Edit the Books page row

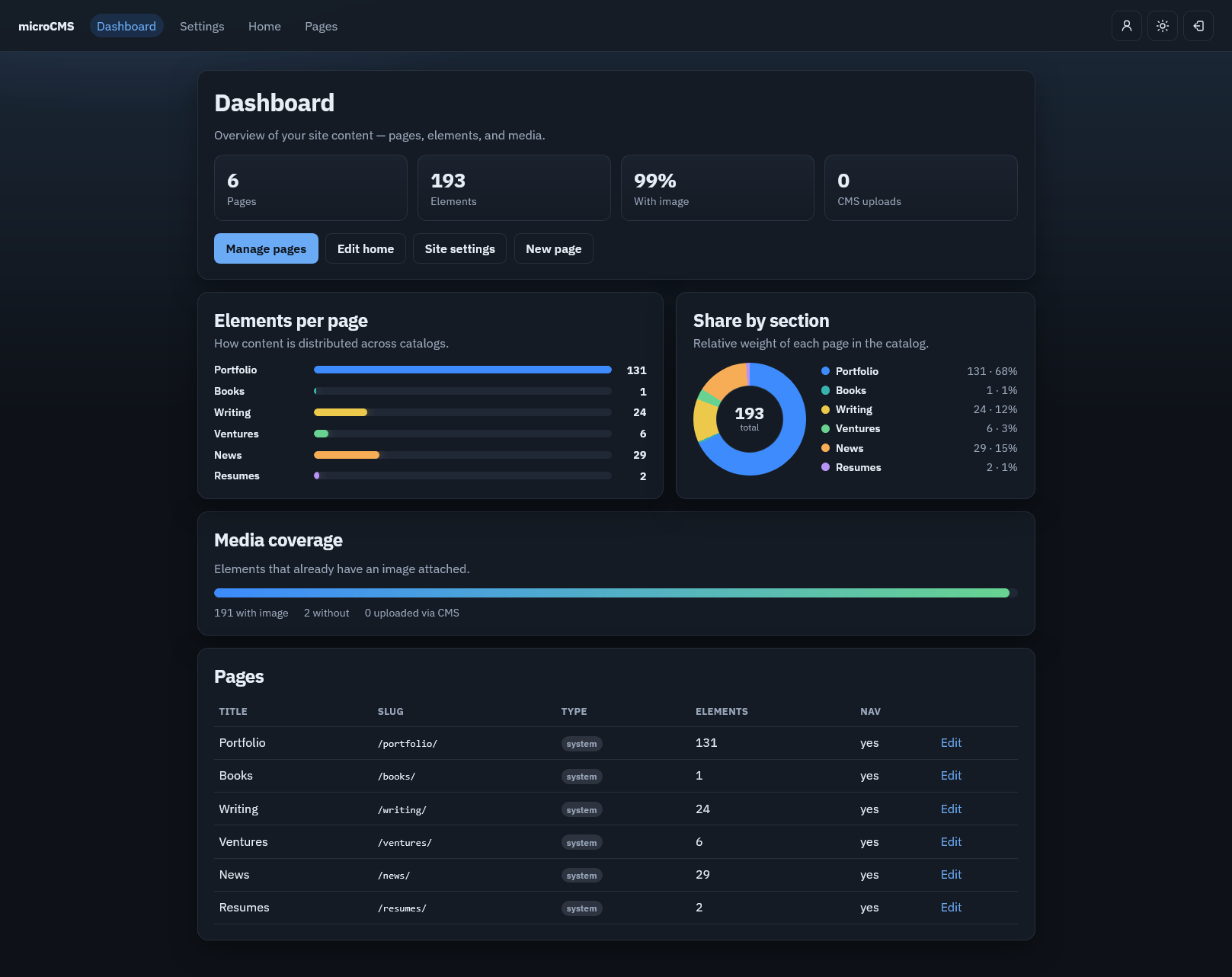pos(951,775)
